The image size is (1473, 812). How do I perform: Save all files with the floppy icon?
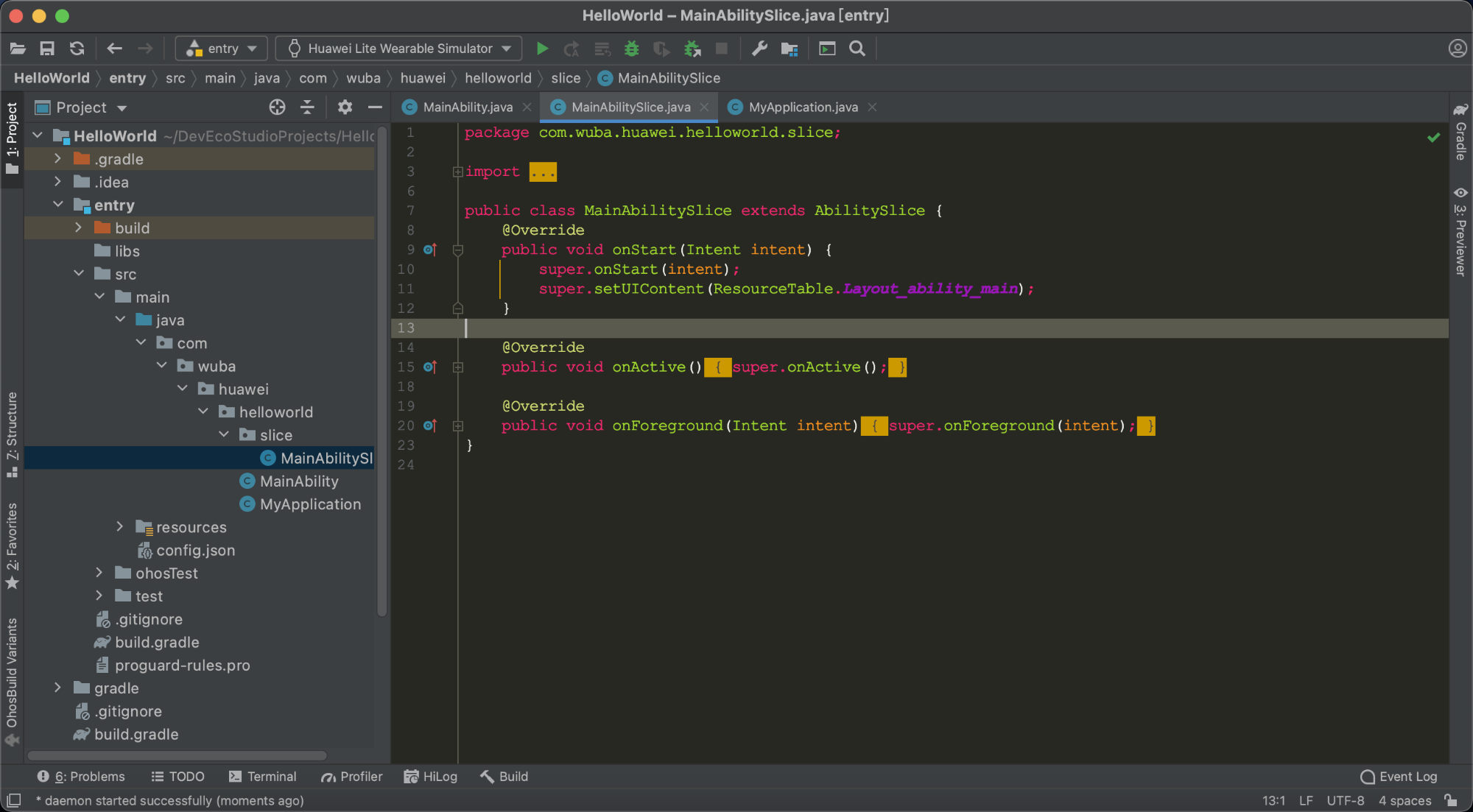click(47, 49)
